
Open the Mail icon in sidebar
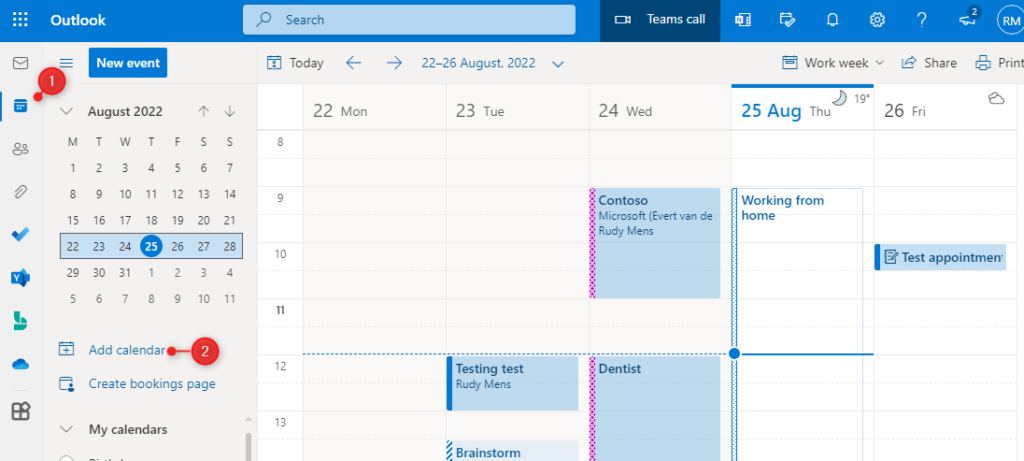click(x=20, y=63)
